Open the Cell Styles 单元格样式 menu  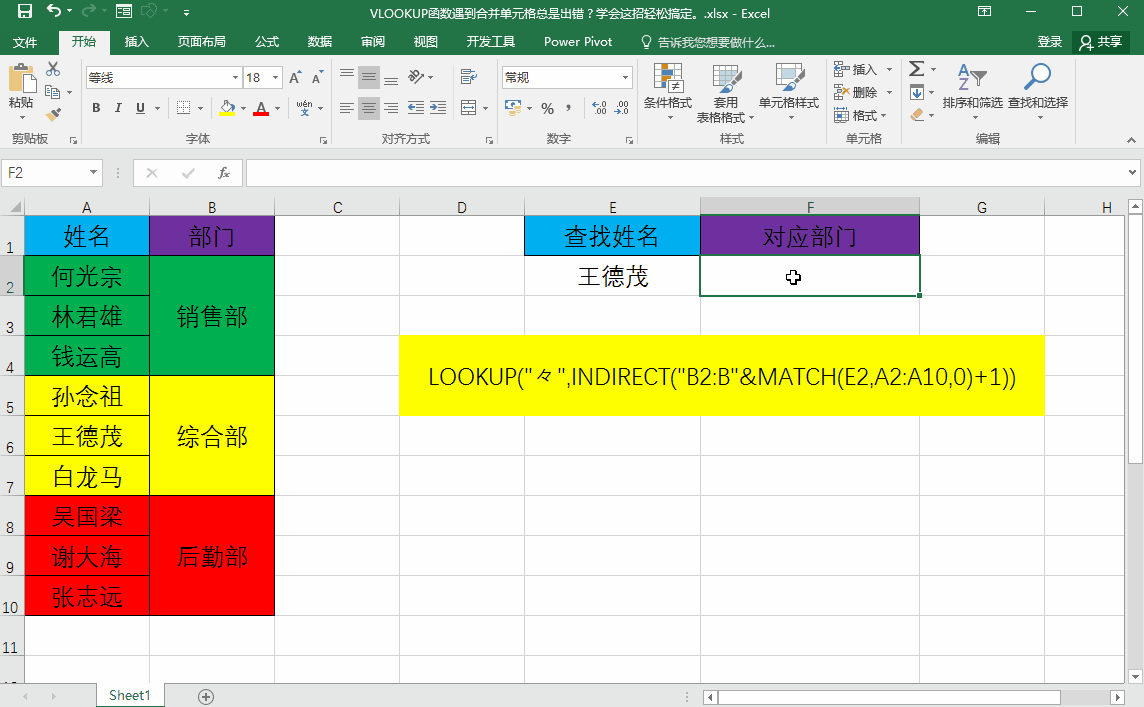click(x=789, y=92)
